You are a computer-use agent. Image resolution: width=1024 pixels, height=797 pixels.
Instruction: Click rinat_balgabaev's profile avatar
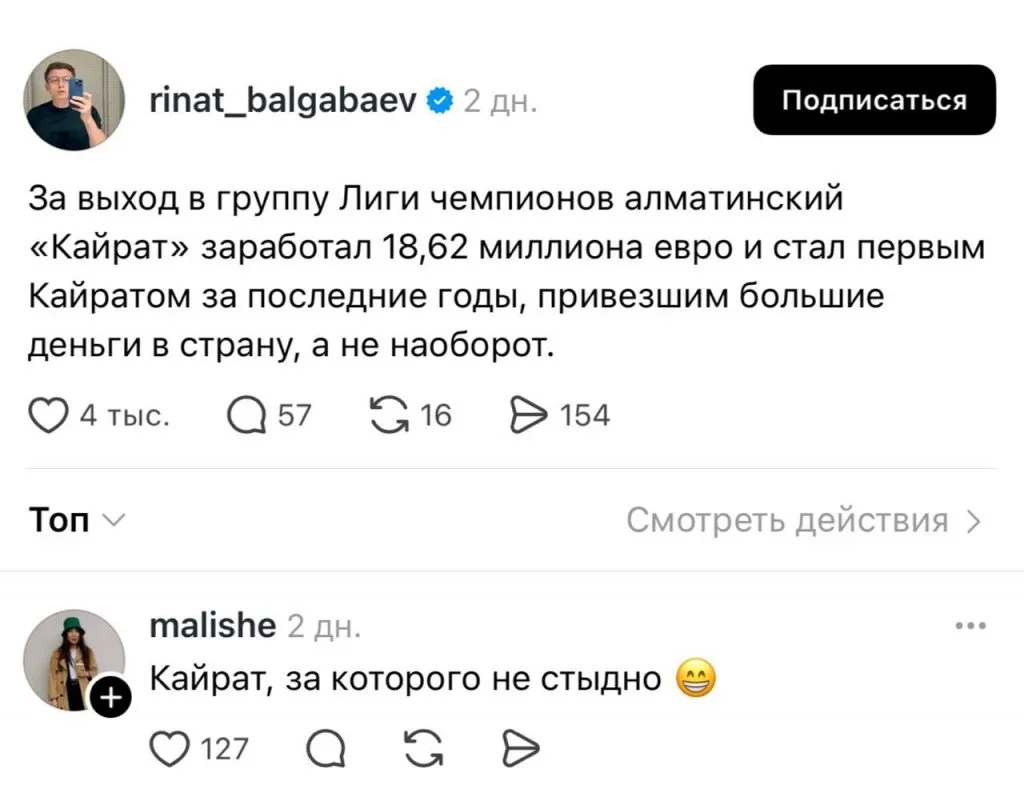coord(75,100)
